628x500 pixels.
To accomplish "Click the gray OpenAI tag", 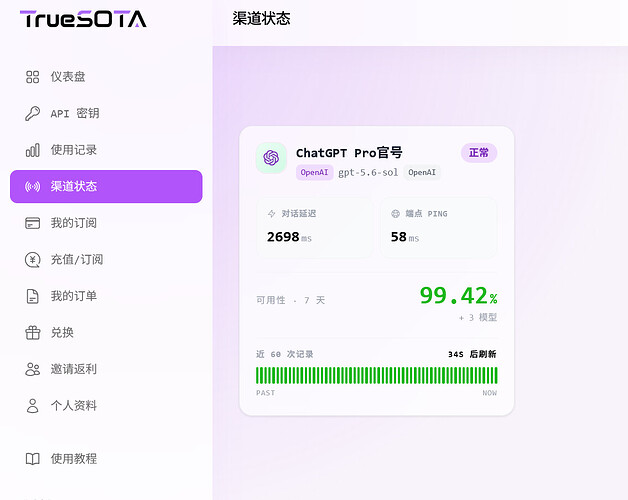I will 422,173.
